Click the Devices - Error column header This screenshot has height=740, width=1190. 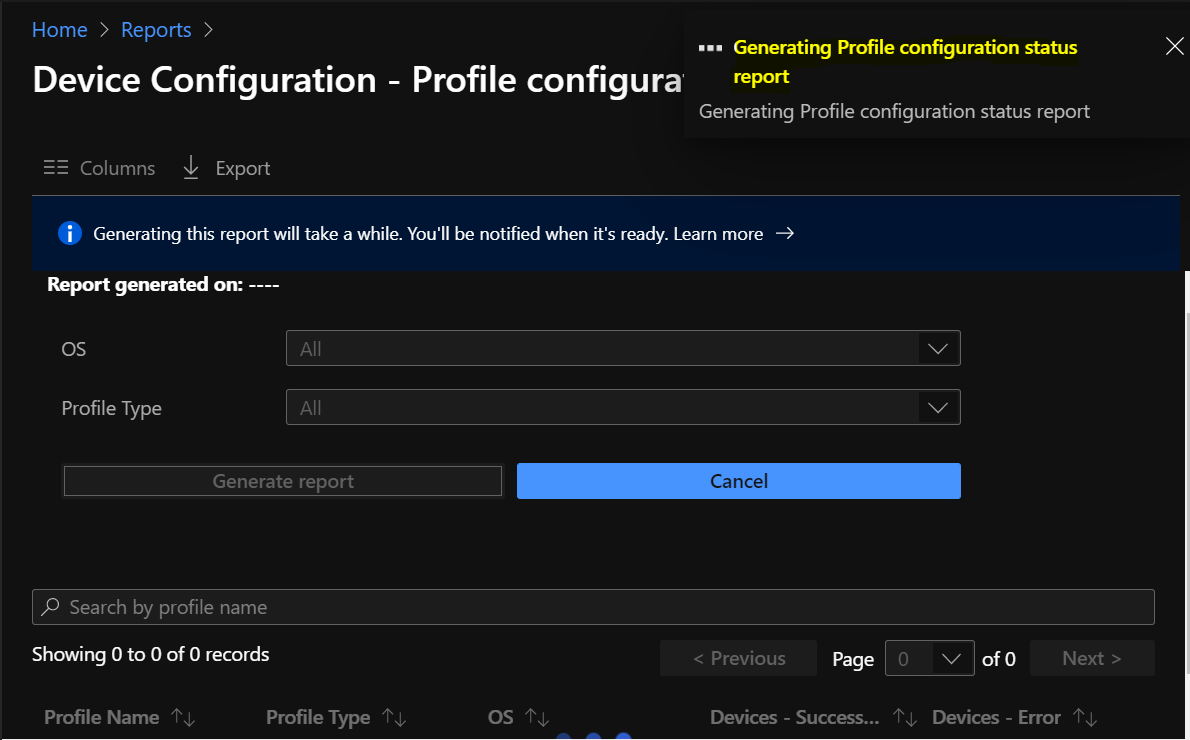pyautogui.click(x=996, y=717)
